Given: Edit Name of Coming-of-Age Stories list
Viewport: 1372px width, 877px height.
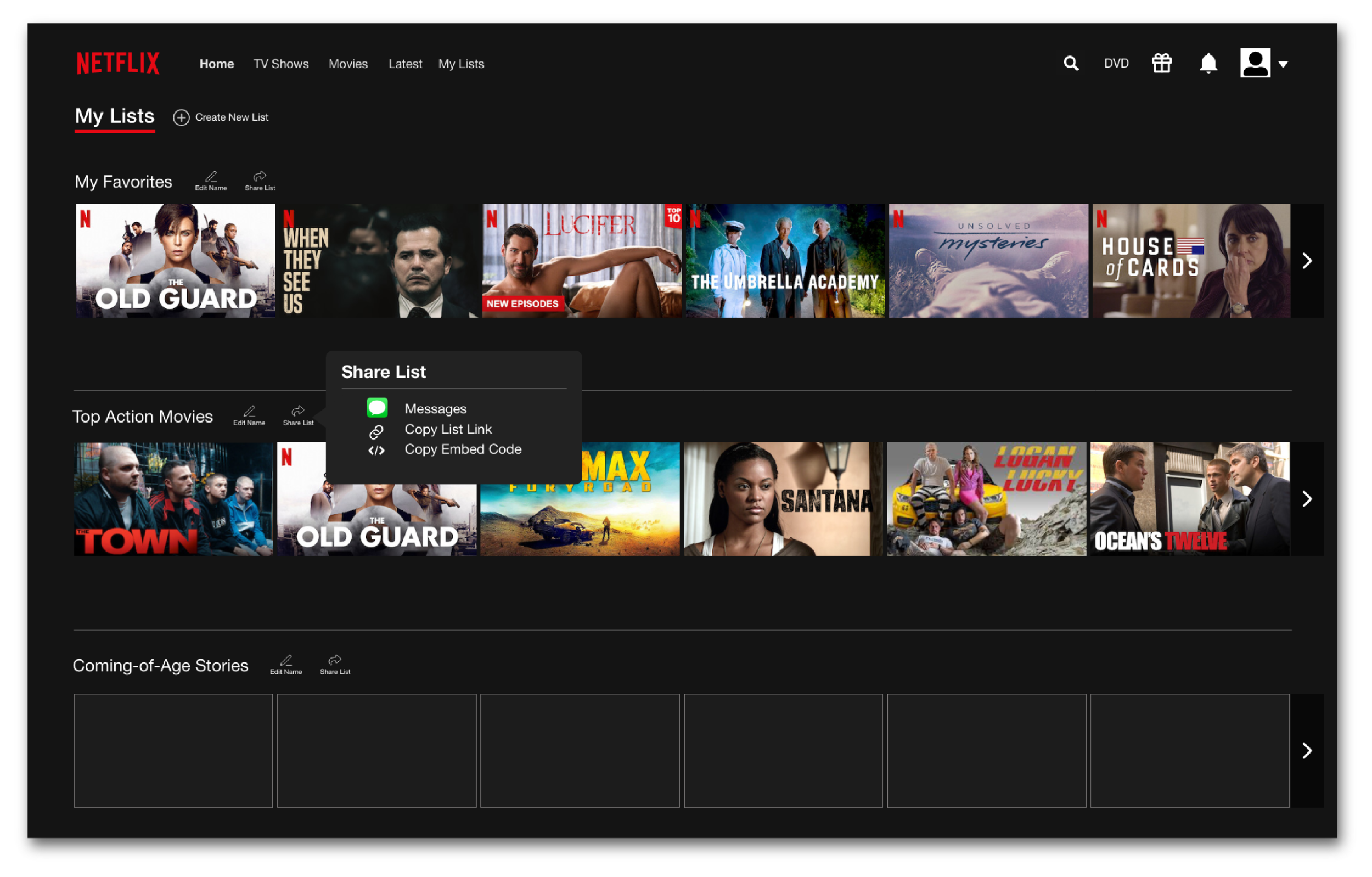Looking at the screenshot, I should pyautogui.click(x=286, y=665).
